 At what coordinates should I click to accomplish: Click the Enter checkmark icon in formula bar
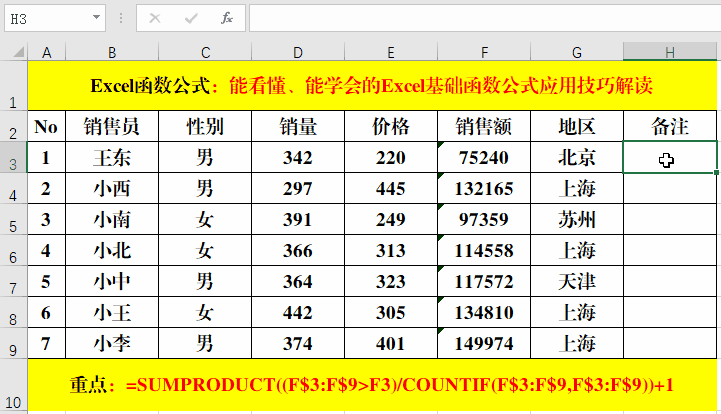191,18
